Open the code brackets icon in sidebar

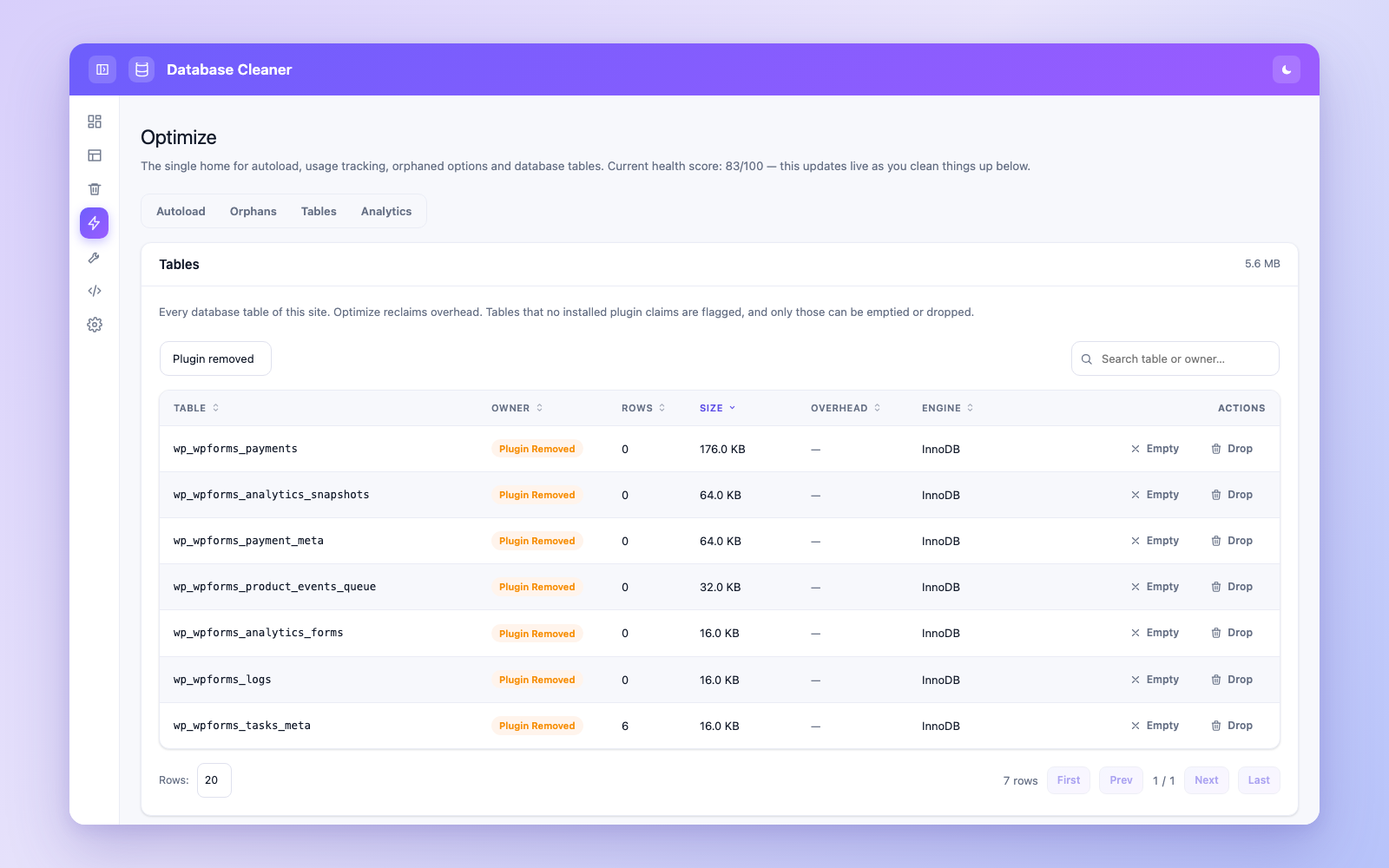pos(95,291)
